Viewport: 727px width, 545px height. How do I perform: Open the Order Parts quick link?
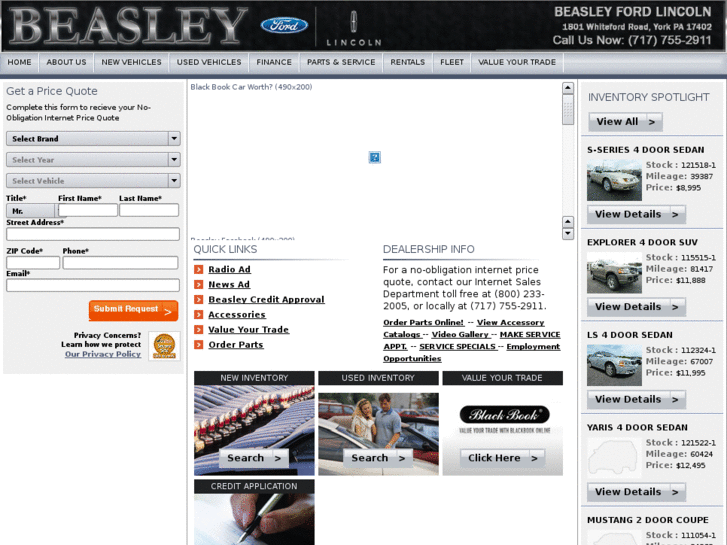point(236,345)
